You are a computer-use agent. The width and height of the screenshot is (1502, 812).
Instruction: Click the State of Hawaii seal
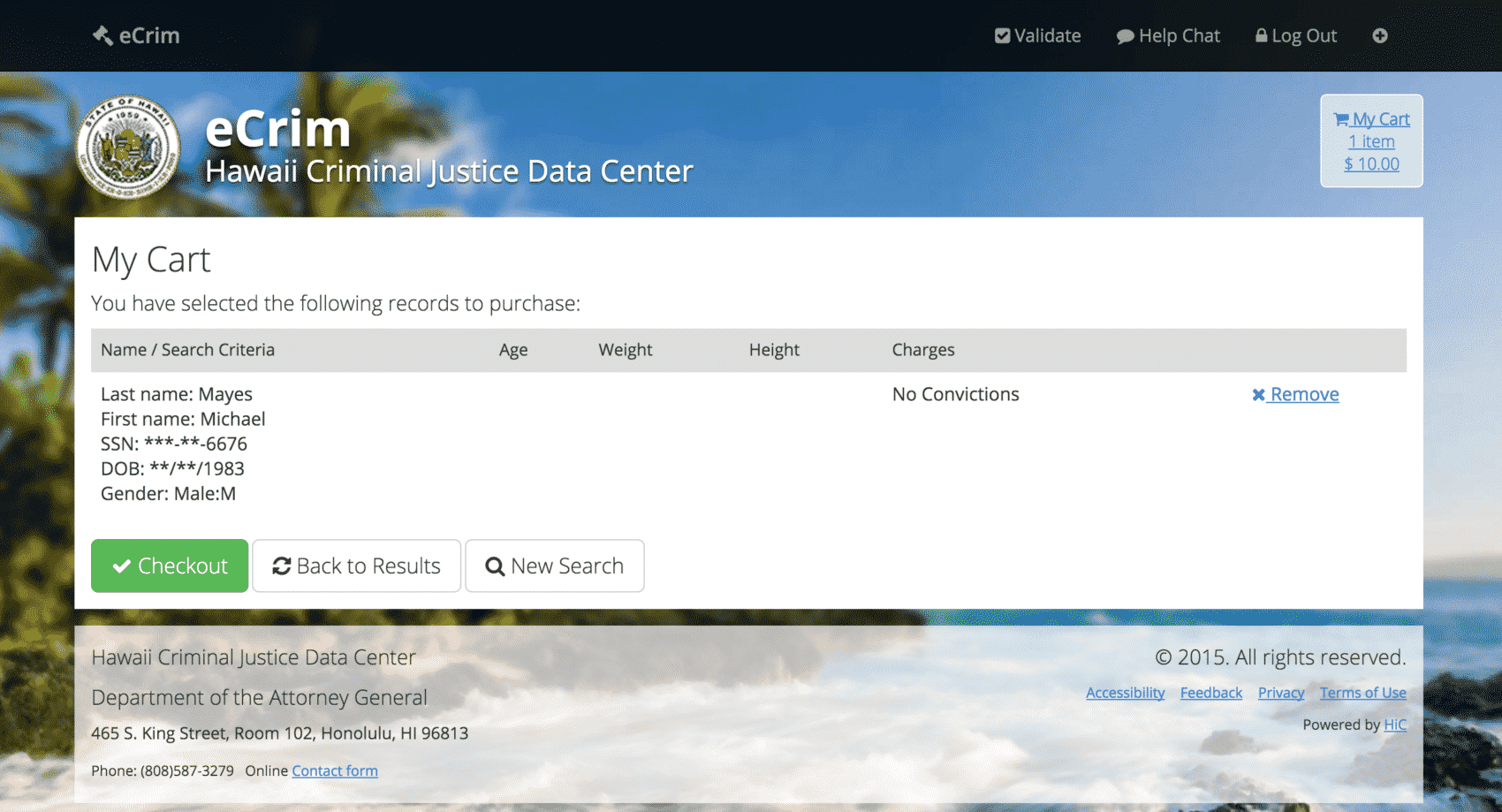128,147
